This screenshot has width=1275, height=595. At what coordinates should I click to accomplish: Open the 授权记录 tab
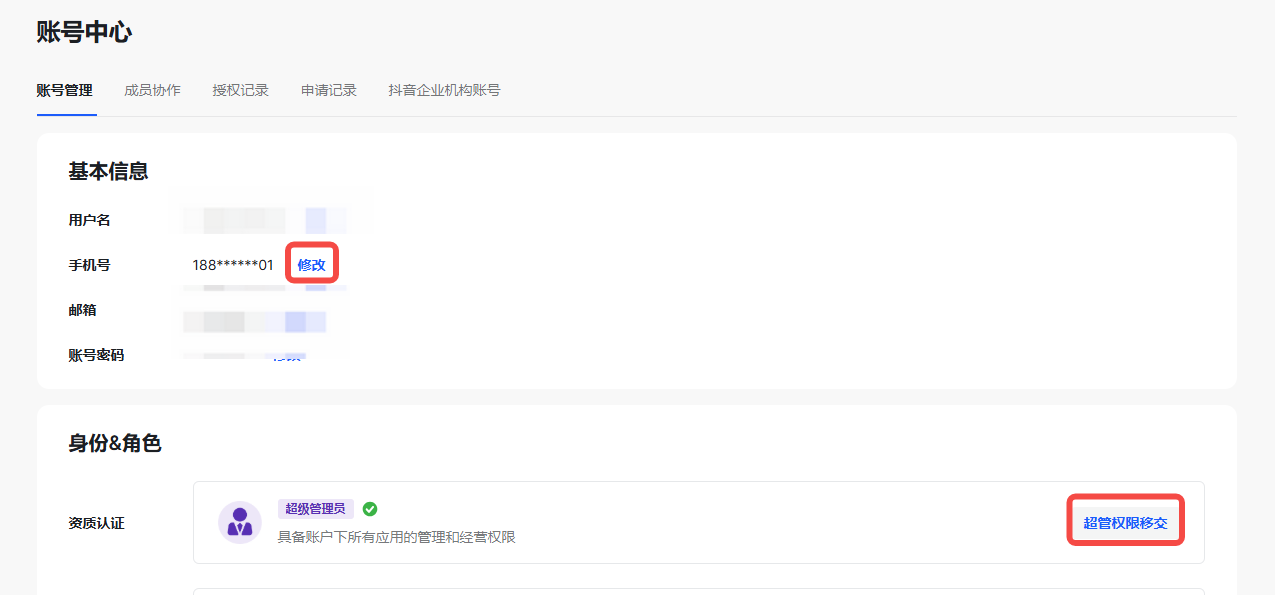click(241, 90)
